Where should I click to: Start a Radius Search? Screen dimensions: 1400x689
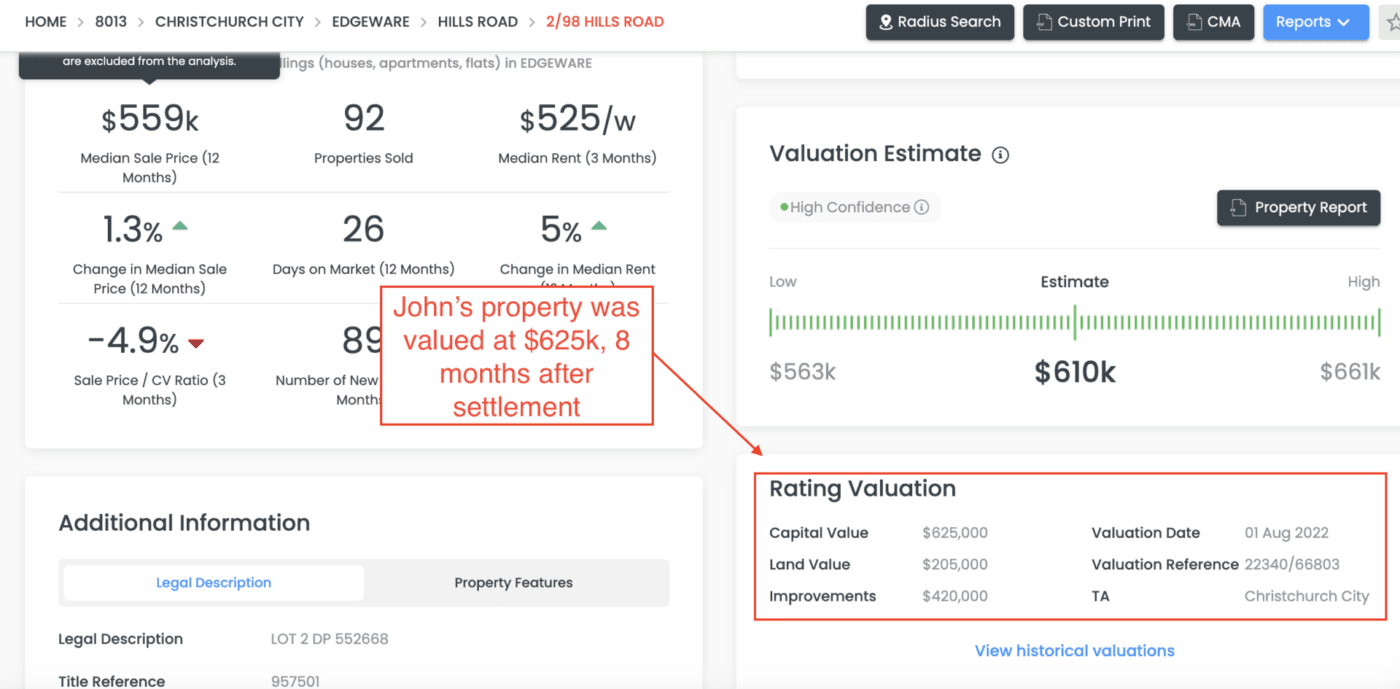[940, 22]
